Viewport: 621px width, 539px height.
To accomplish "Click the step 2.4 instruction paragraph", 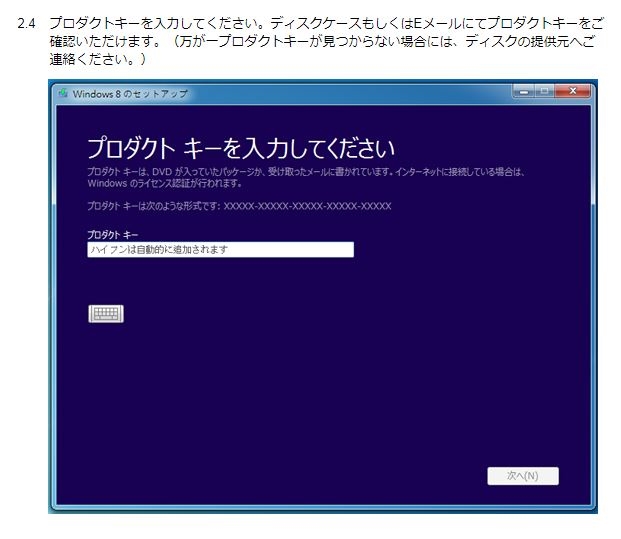I will tap(326, 41).
